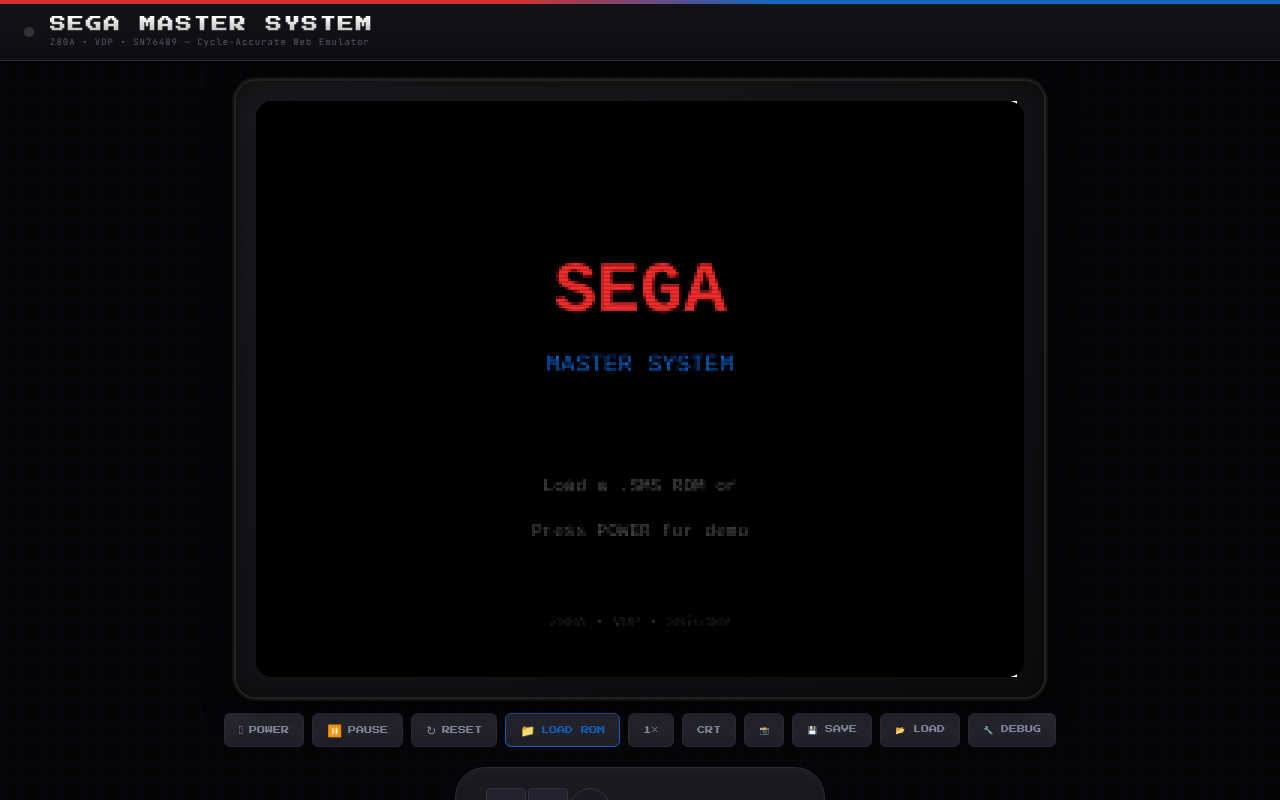The image size is (1280, 800).
Task: Enable the CRT display filter
Action: 708,730
